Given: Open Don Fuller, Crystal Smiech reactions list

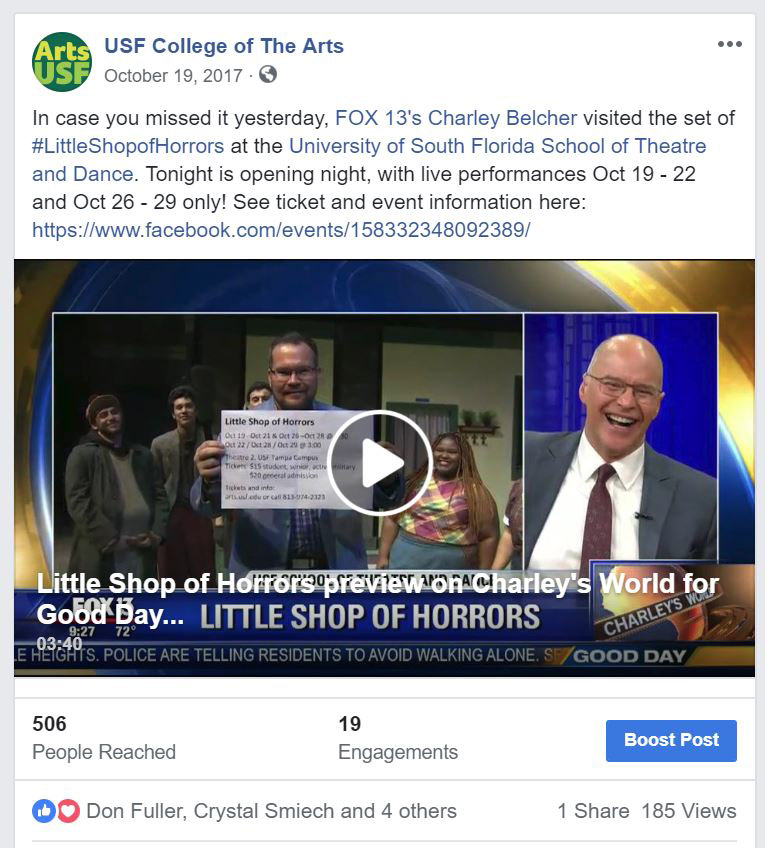Looking at the screenshot, I should coord(271,811).
